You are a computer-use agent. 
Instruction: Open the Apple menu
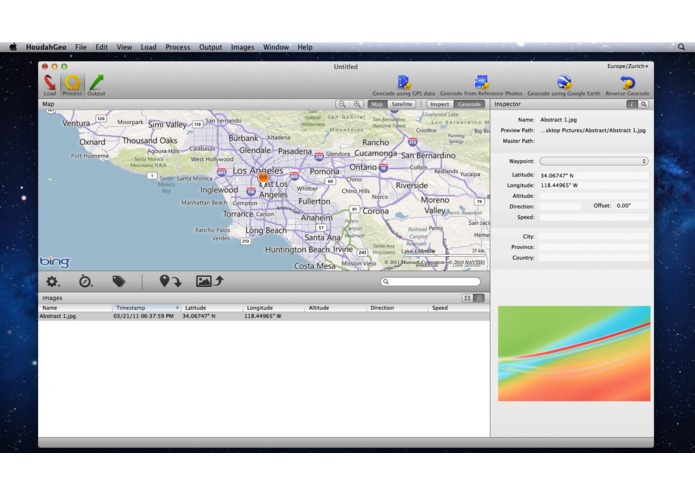[13, 47]
